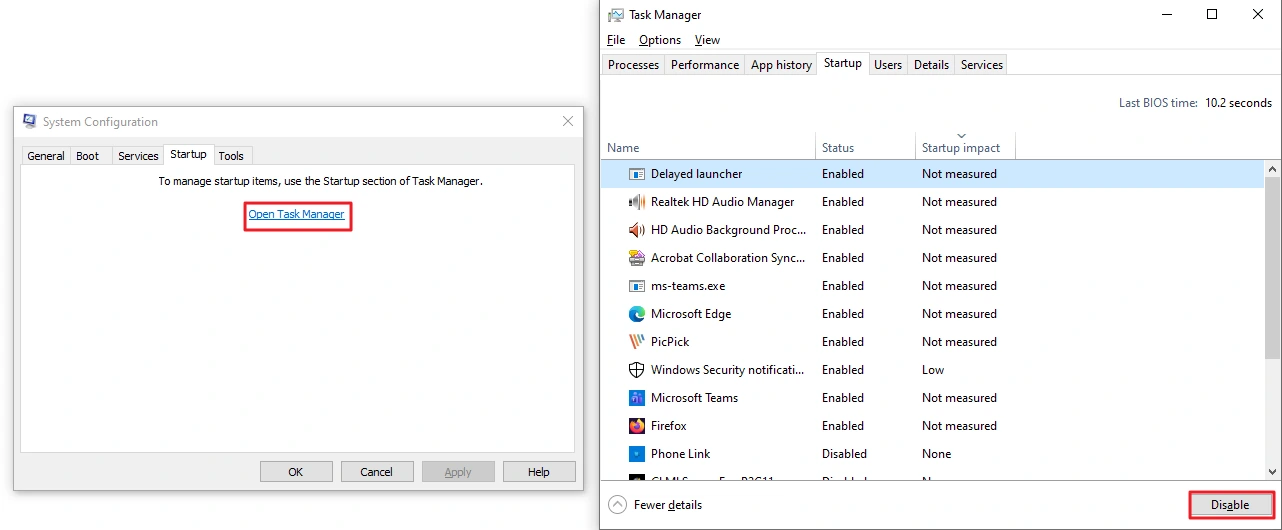
Task: Switch to the Processes tab
Action: (x=634, y=65)
